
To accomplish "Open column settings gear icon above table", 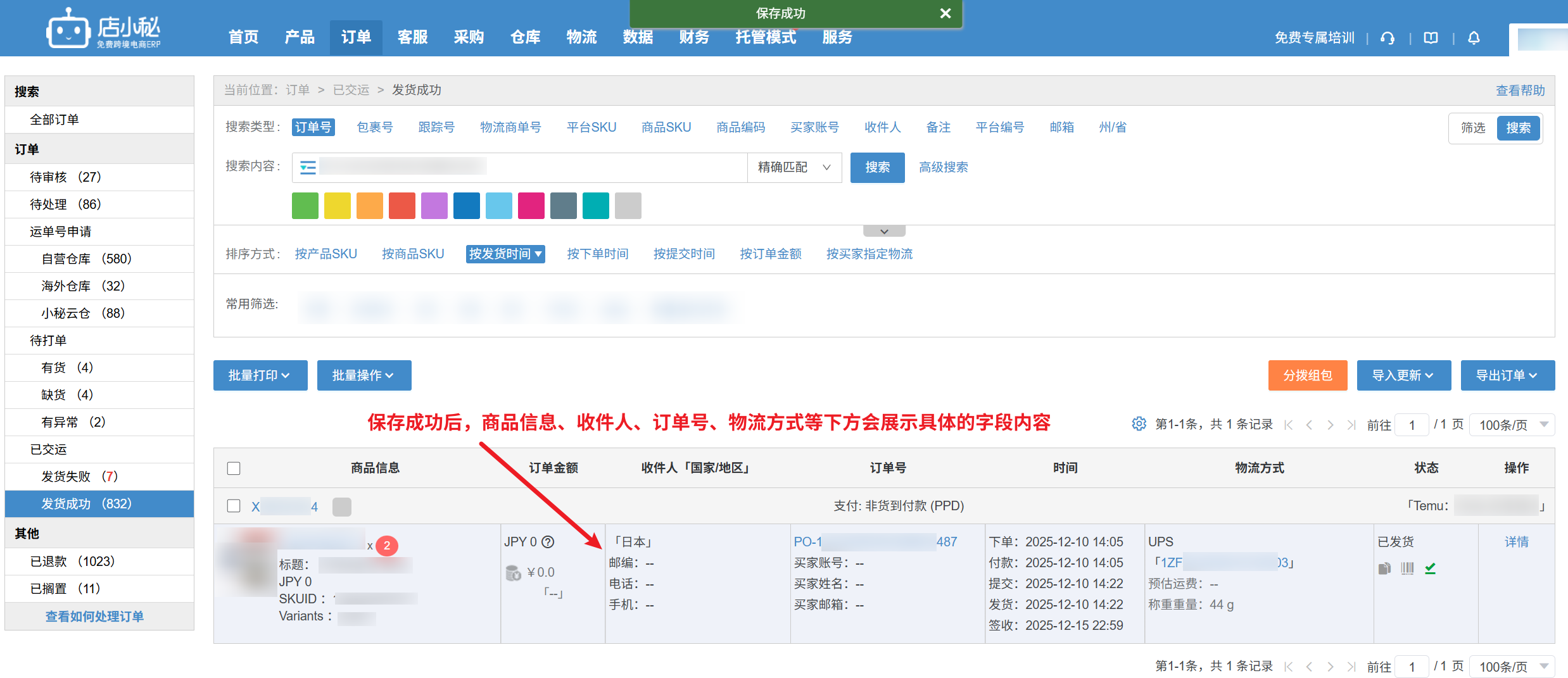I will (x=1139, y=424).
